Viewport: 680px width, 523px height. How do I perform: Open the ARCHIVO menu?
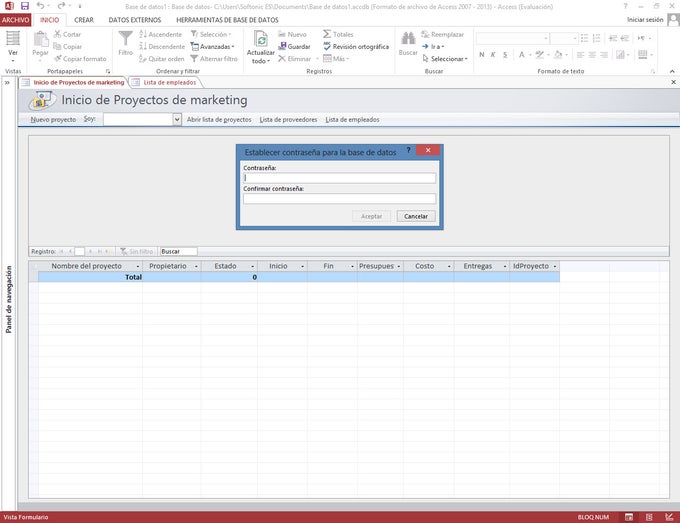click(x=16, y=20)
